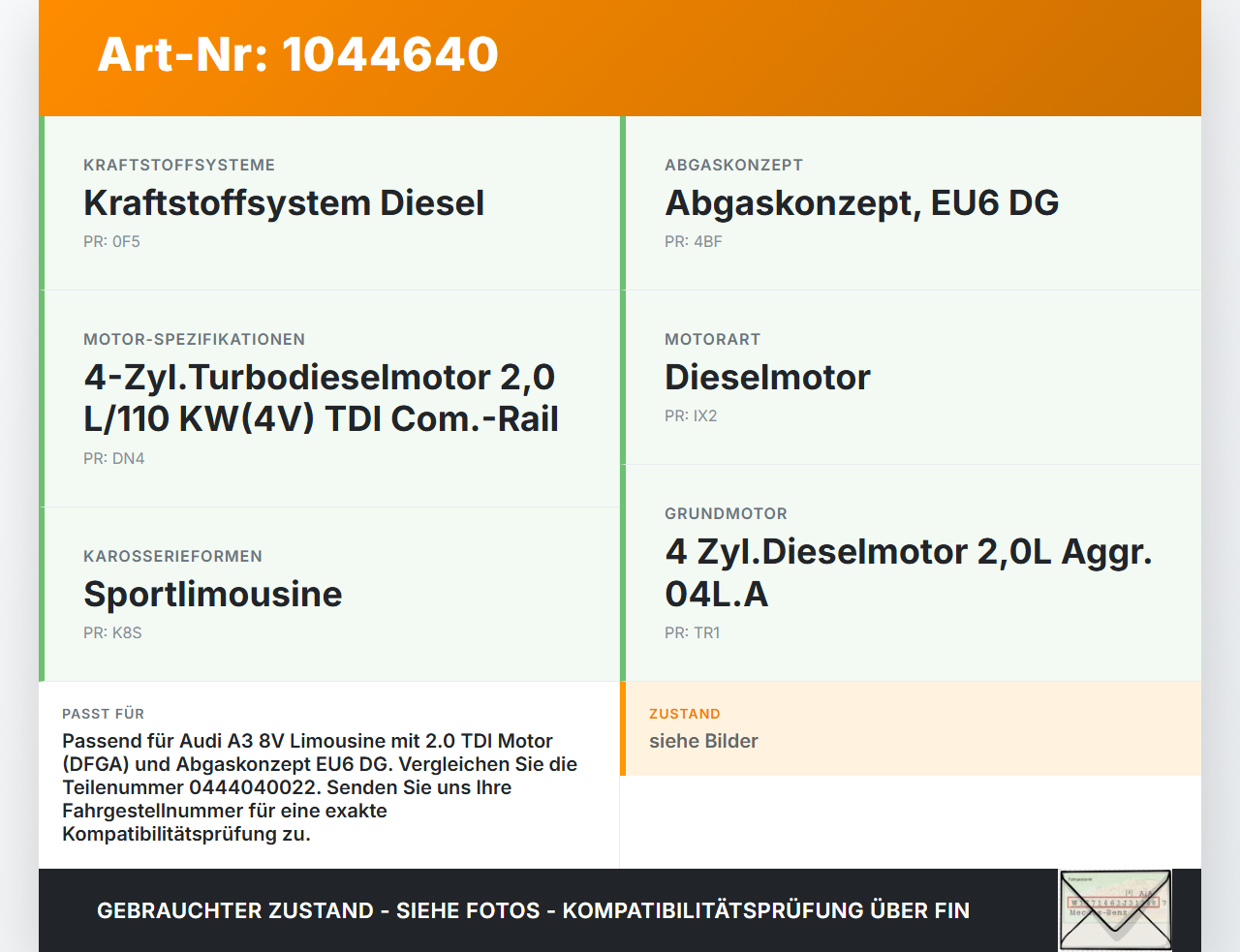
Task: Click the 'PR: 4BF' code
Action: (694, 241)
